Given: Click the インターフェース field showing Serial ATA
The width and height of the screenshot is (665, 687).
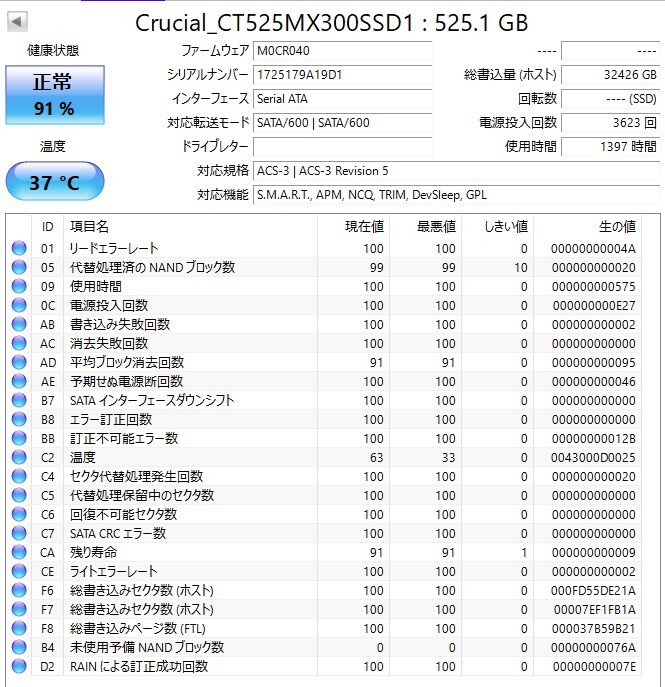Looking at the screenshot, I should (343, 99).
